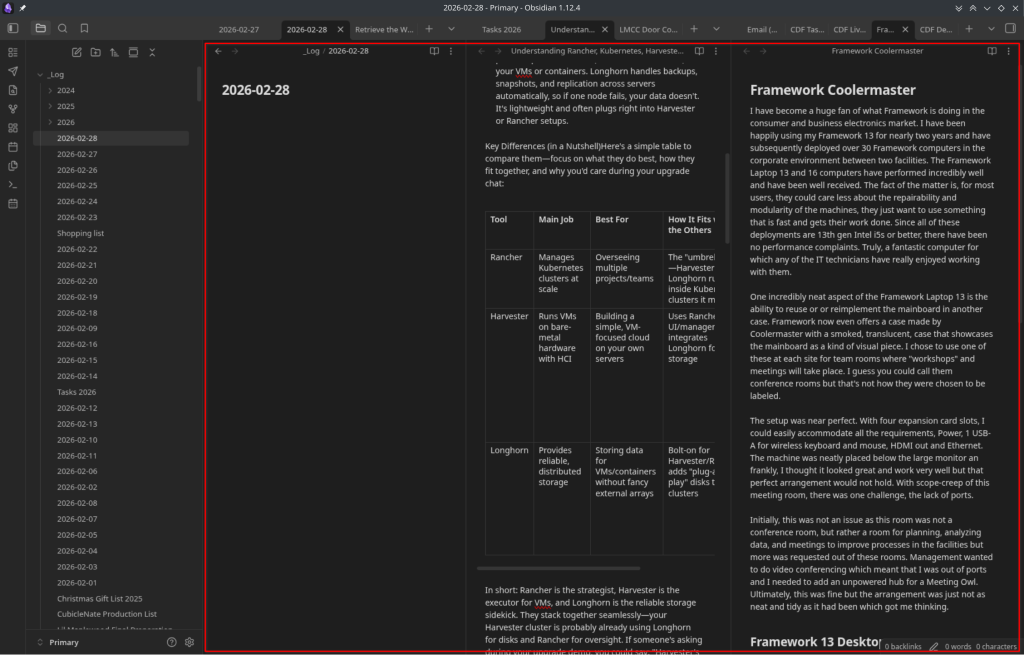Collapse all folders icon in explorer

tap(152, 52)
